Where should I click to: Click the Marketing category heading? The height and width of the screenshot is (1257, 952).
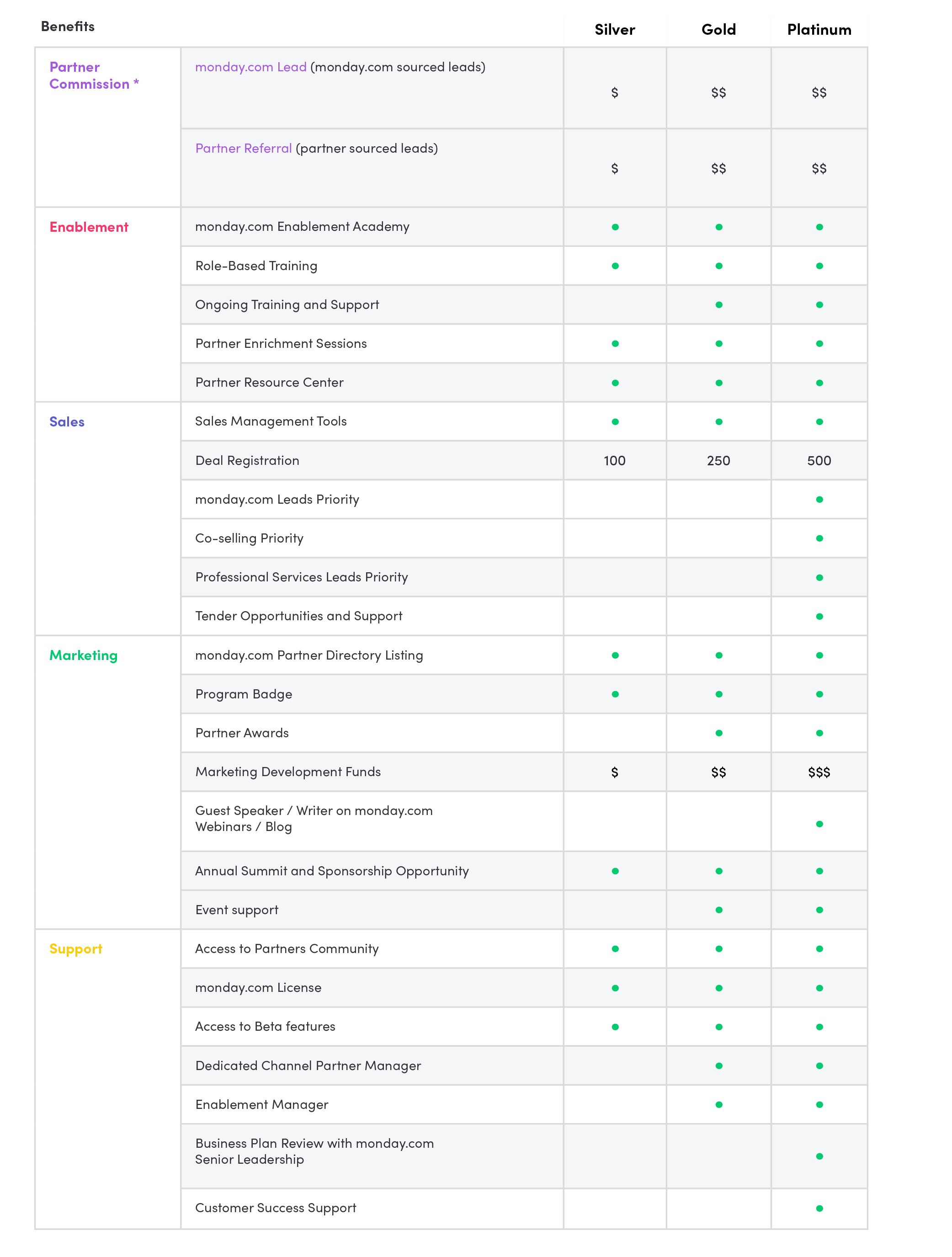click(x=84, y=655)
